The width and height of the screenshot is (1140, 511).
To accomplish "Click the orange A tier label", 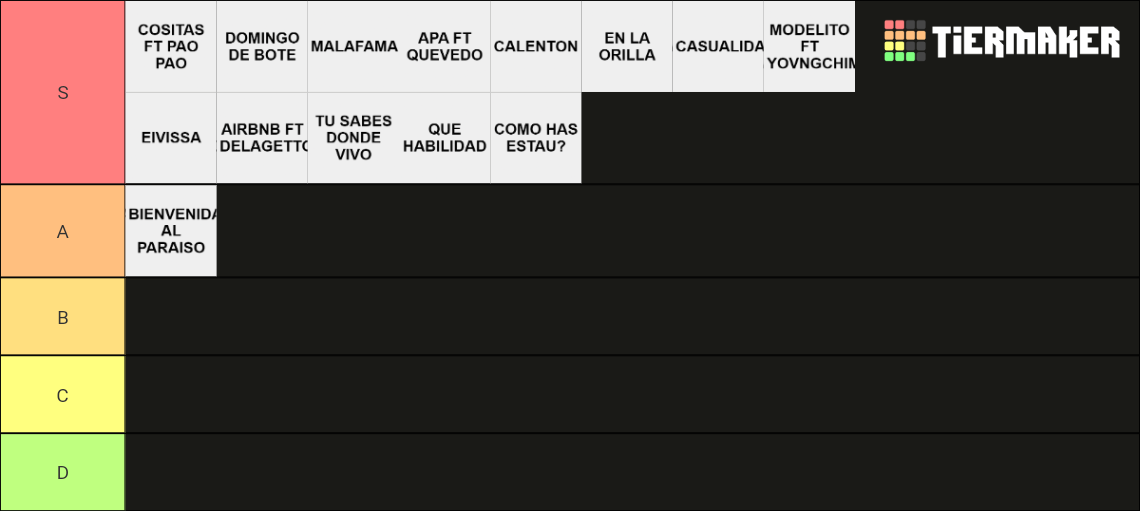I will coord(63,231).
